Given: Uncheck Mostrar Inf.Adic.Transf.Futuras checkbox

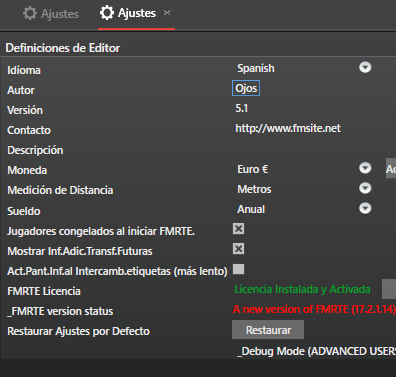Looking at the screenshot, I should coord(238,249).
